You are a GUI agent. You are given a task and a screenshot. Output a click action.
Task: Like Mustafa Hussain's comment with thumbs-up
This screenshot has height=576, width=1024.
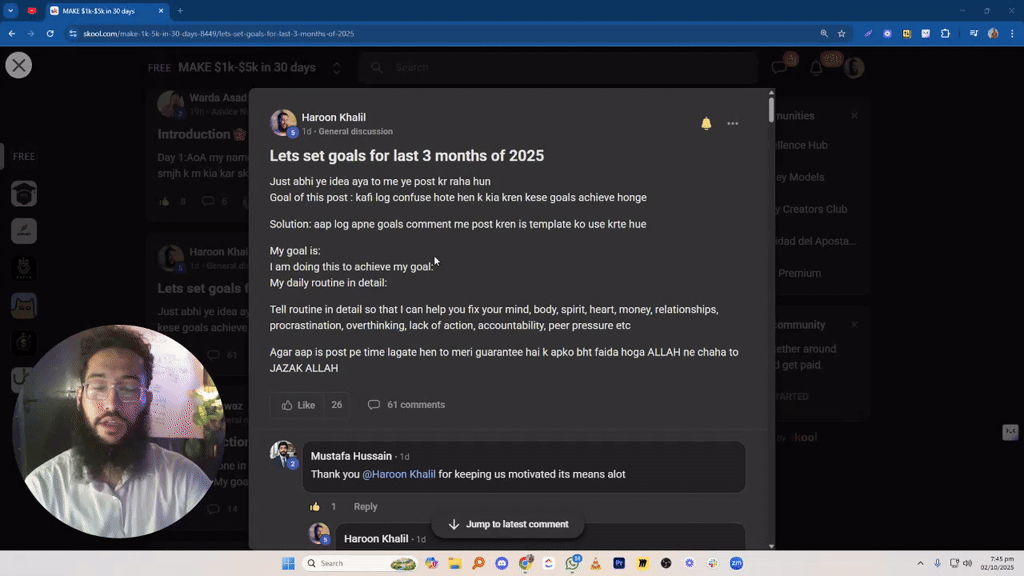[x=315, y=507]
